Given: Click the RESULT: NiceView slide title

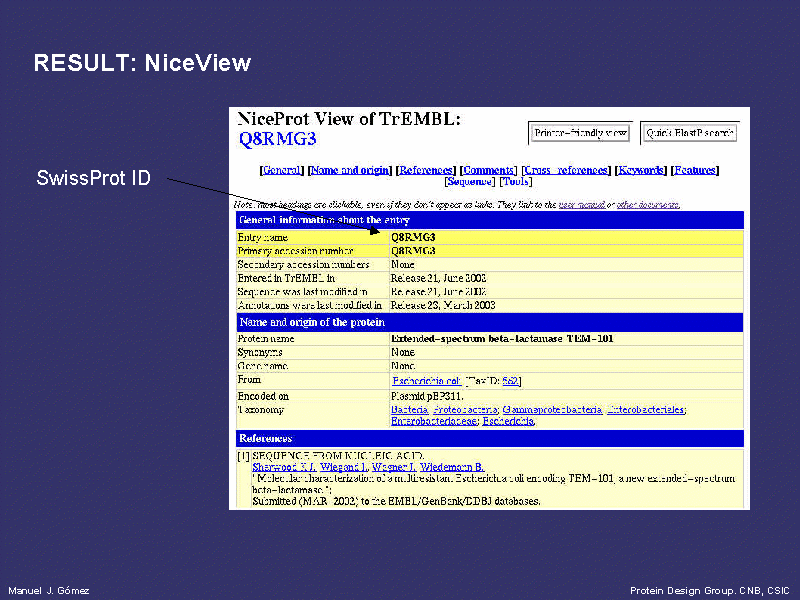Looking at the screenshot, I should tap(142, 63).
